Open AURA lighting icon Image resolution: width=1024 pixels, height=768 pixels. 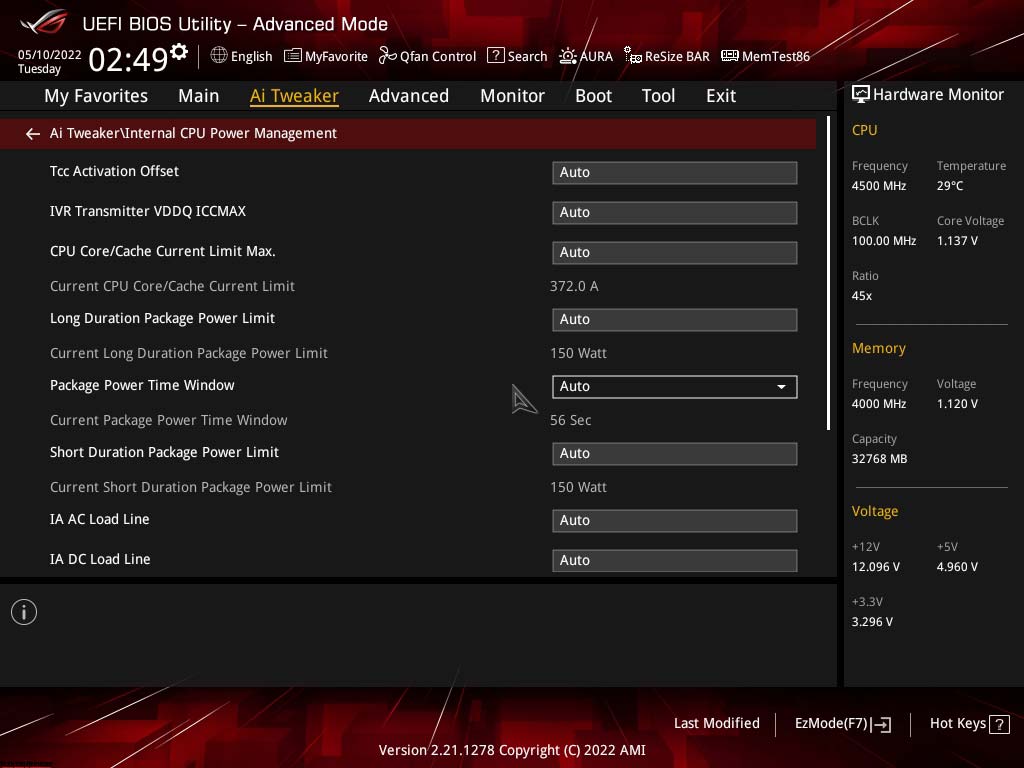568,56
